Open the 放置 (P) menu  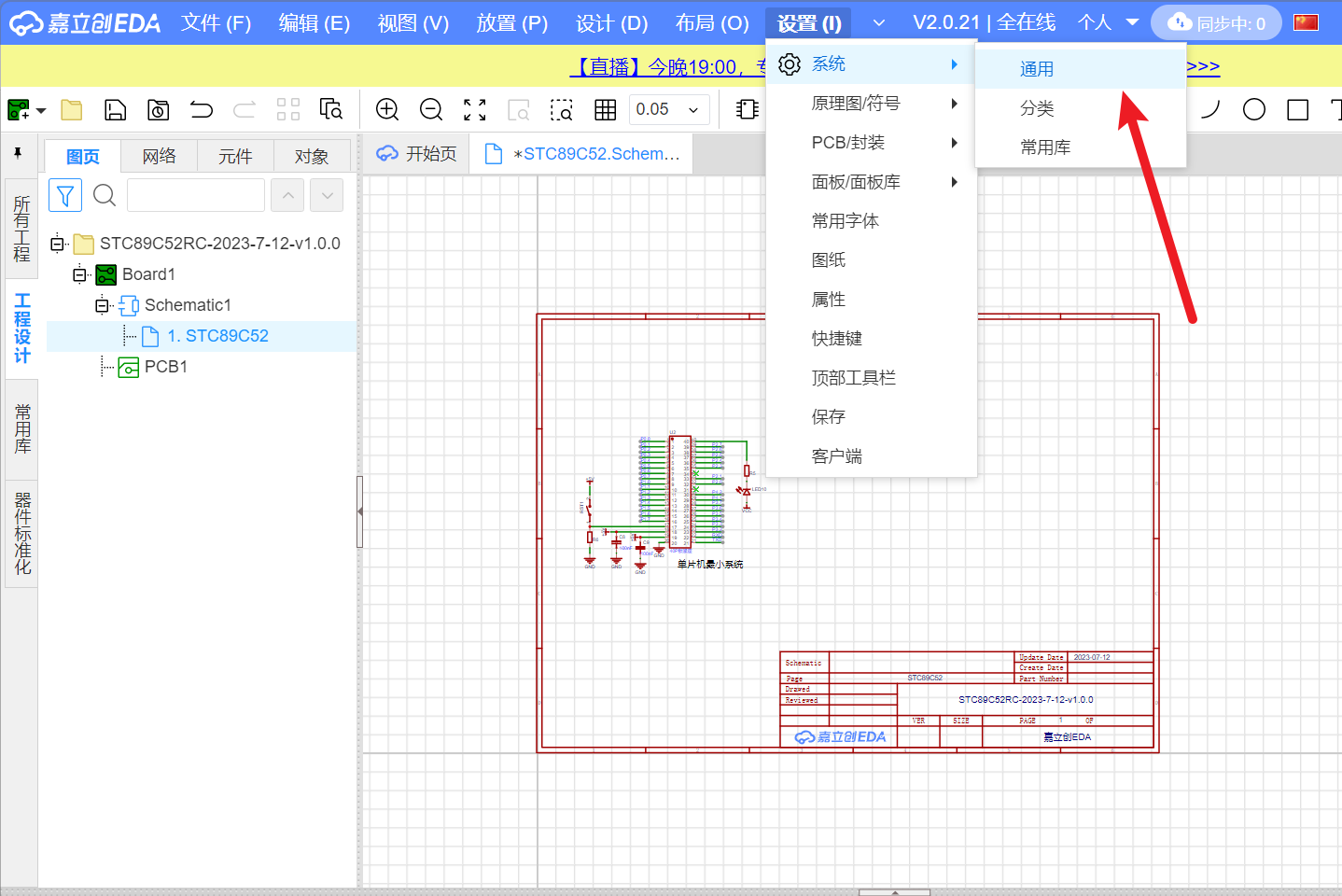[x=512, y=22]
